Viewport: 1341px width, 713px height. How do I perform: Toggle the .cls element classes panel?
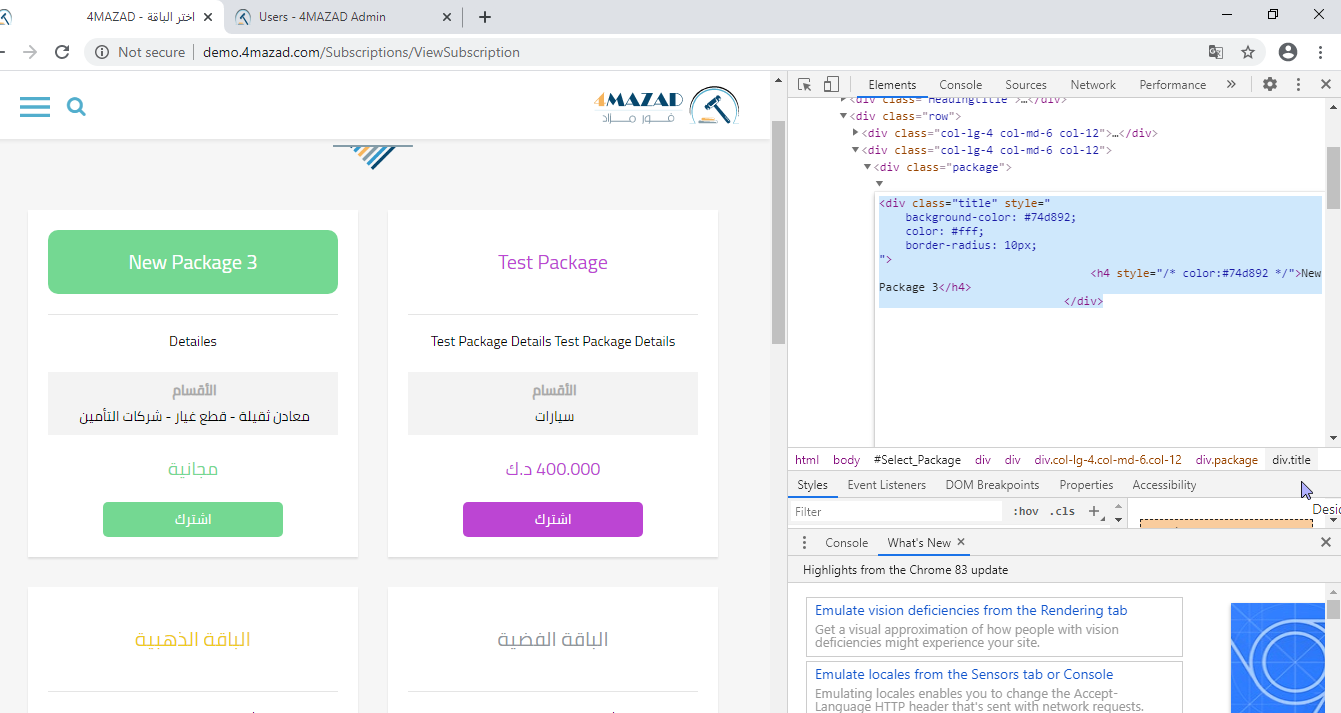[x=1062, y=511]
